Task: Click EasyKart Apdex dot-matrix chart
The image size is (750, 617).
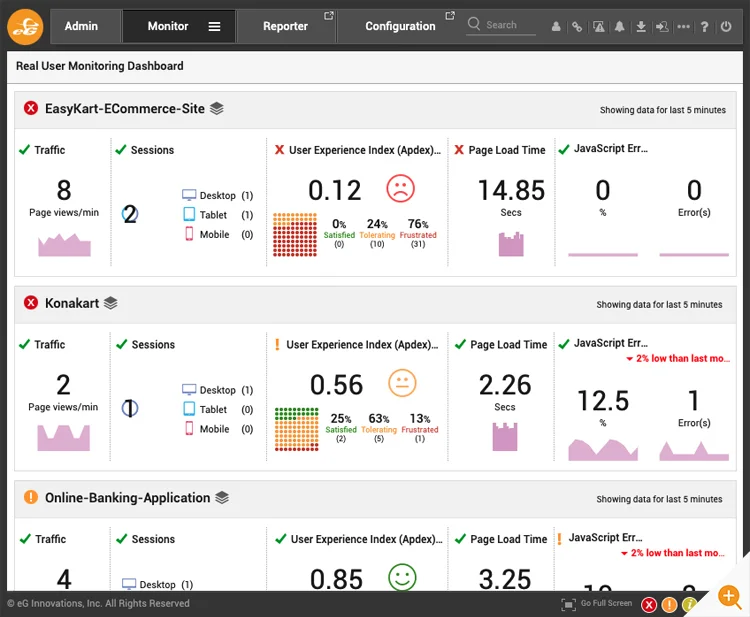Action: tap(295, 234)
